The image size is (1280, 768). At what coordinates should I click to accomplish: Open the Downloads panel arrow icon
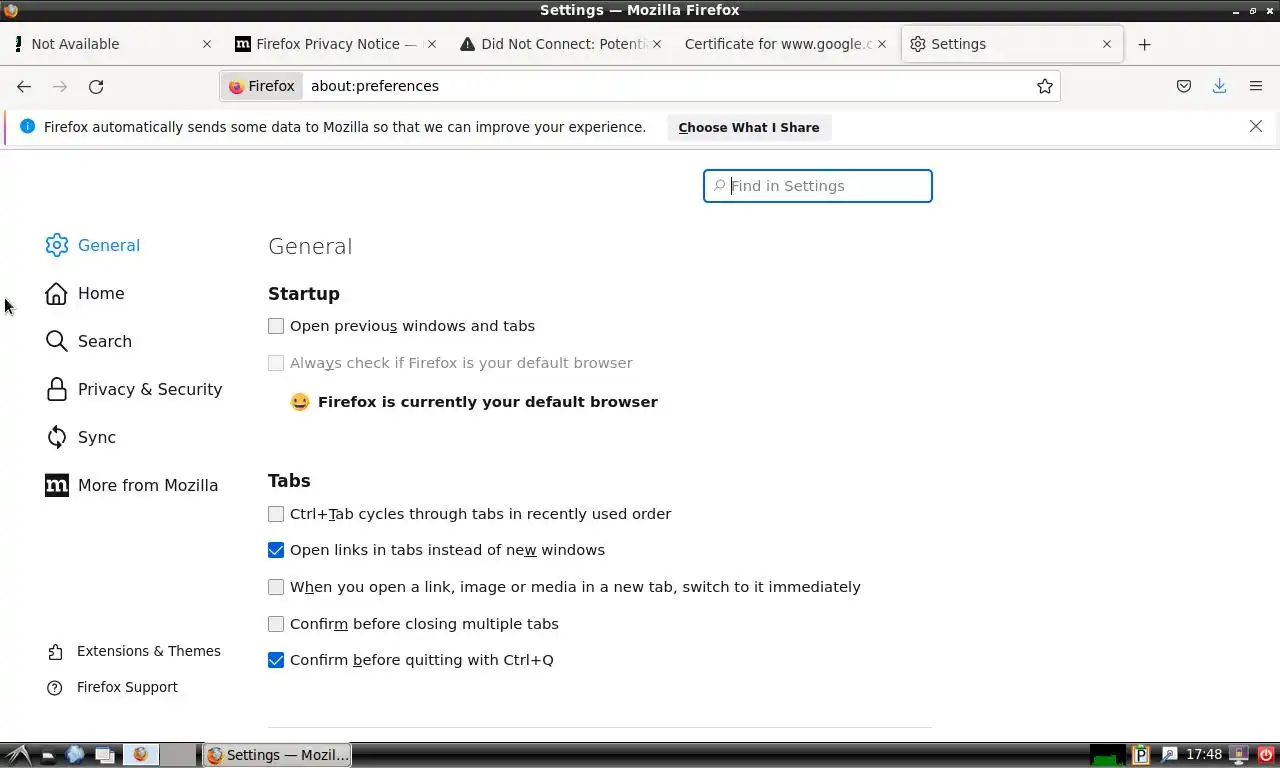[x=1219, y=86]
